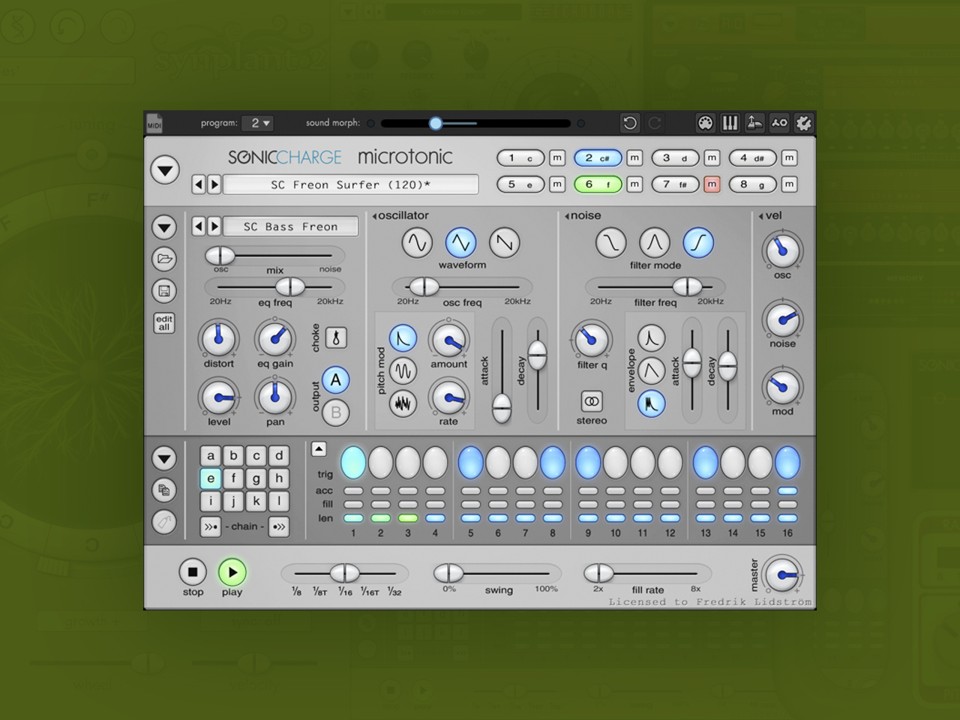Select pattern h
The height and width of the screenshot is (720, 960).
pyautogui.click(x=279, y=479)
